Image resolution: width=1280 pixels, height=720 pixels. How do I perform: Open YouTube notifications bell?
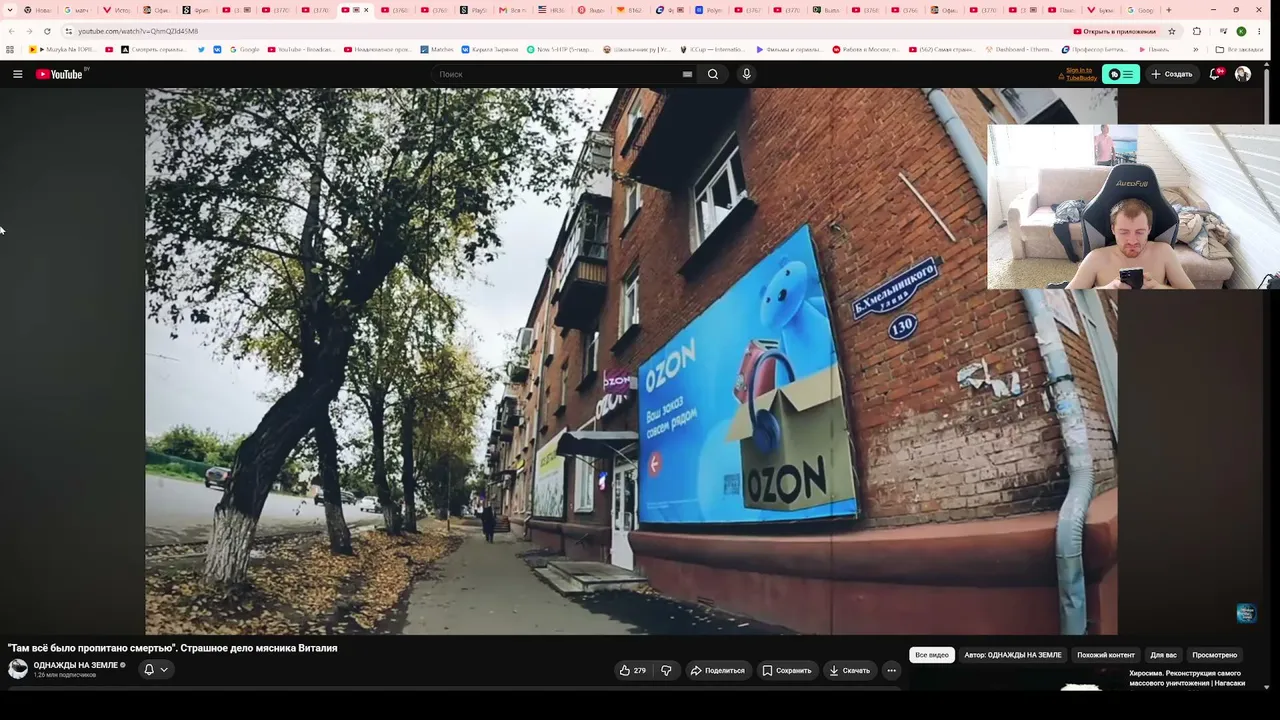tap(1215, 74)
